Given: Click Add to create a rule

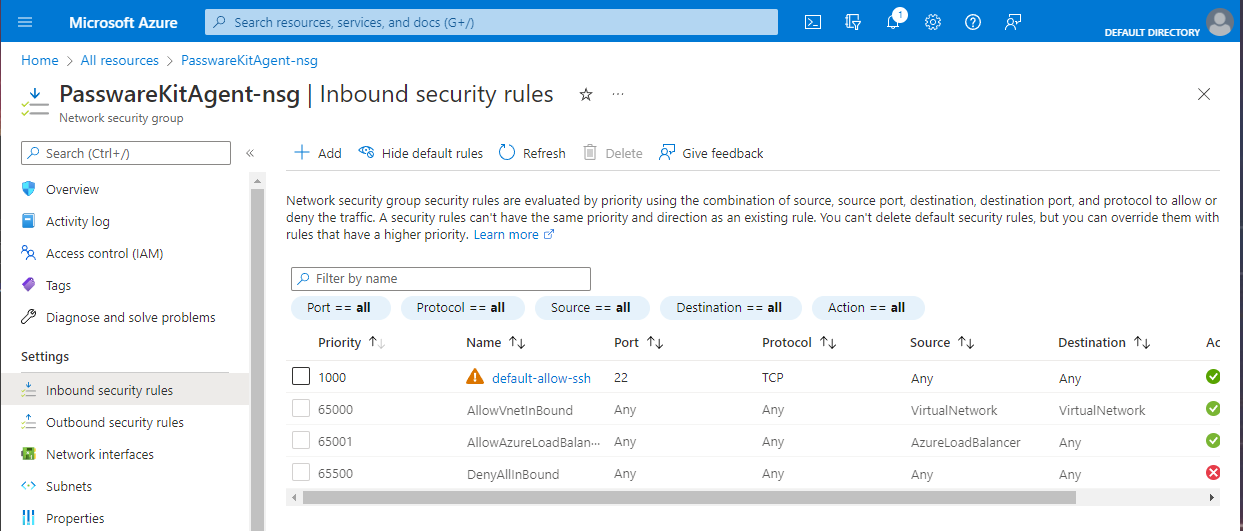Looking at the screenshot, I should point(317,153).
